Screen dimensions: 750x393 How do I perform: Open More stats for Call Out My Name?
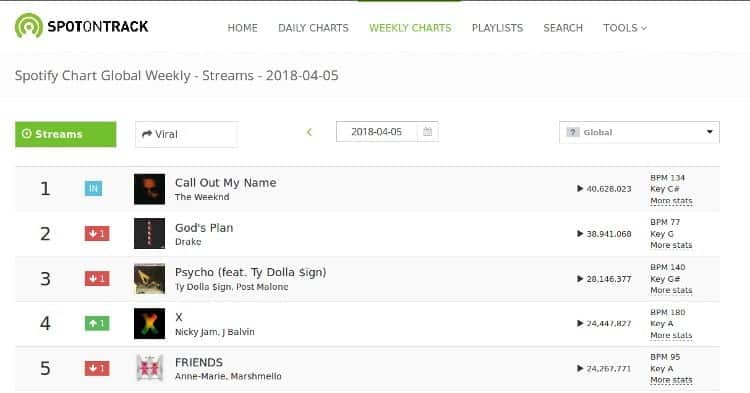tap(671, 201)
